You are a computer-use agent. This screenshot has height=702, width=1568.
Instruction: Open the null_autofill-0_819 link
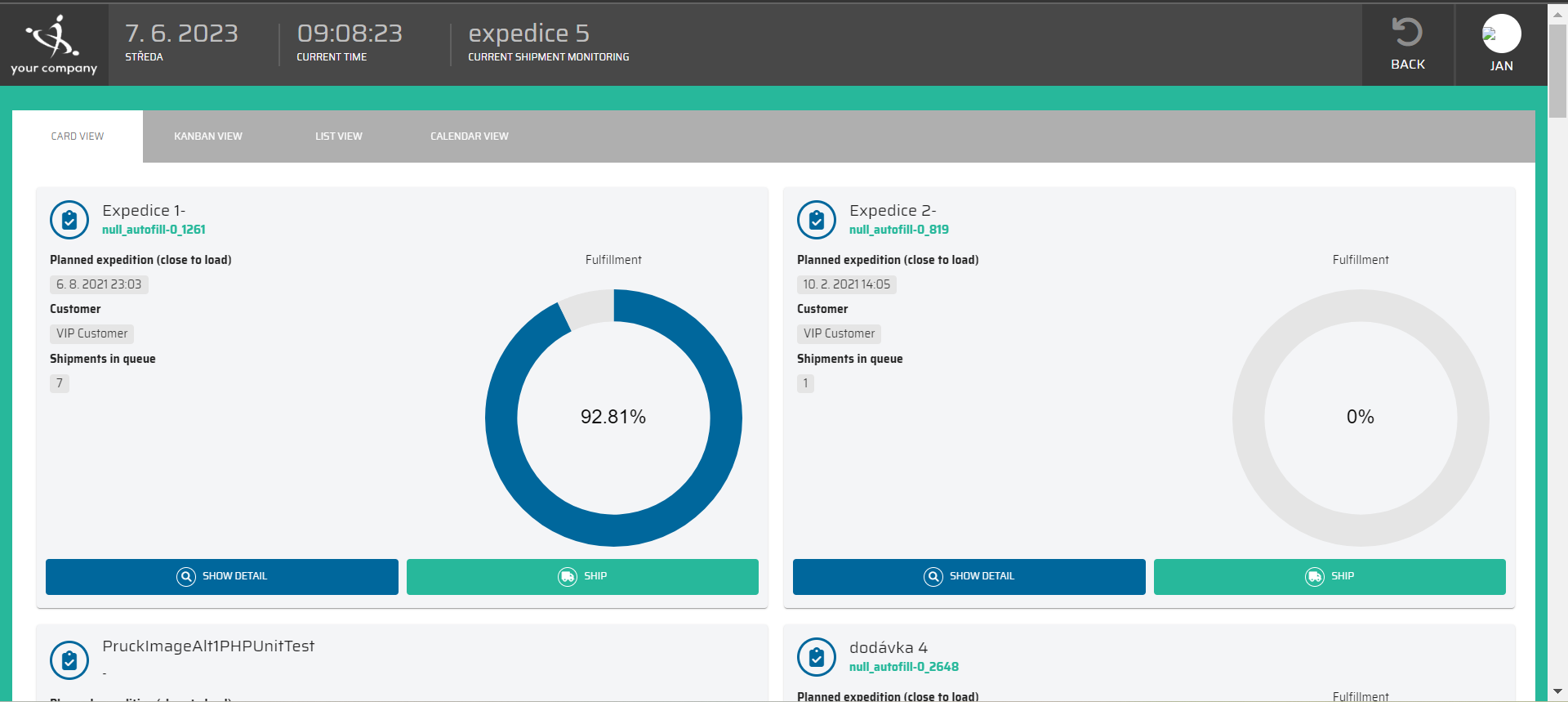click(899, 230)
